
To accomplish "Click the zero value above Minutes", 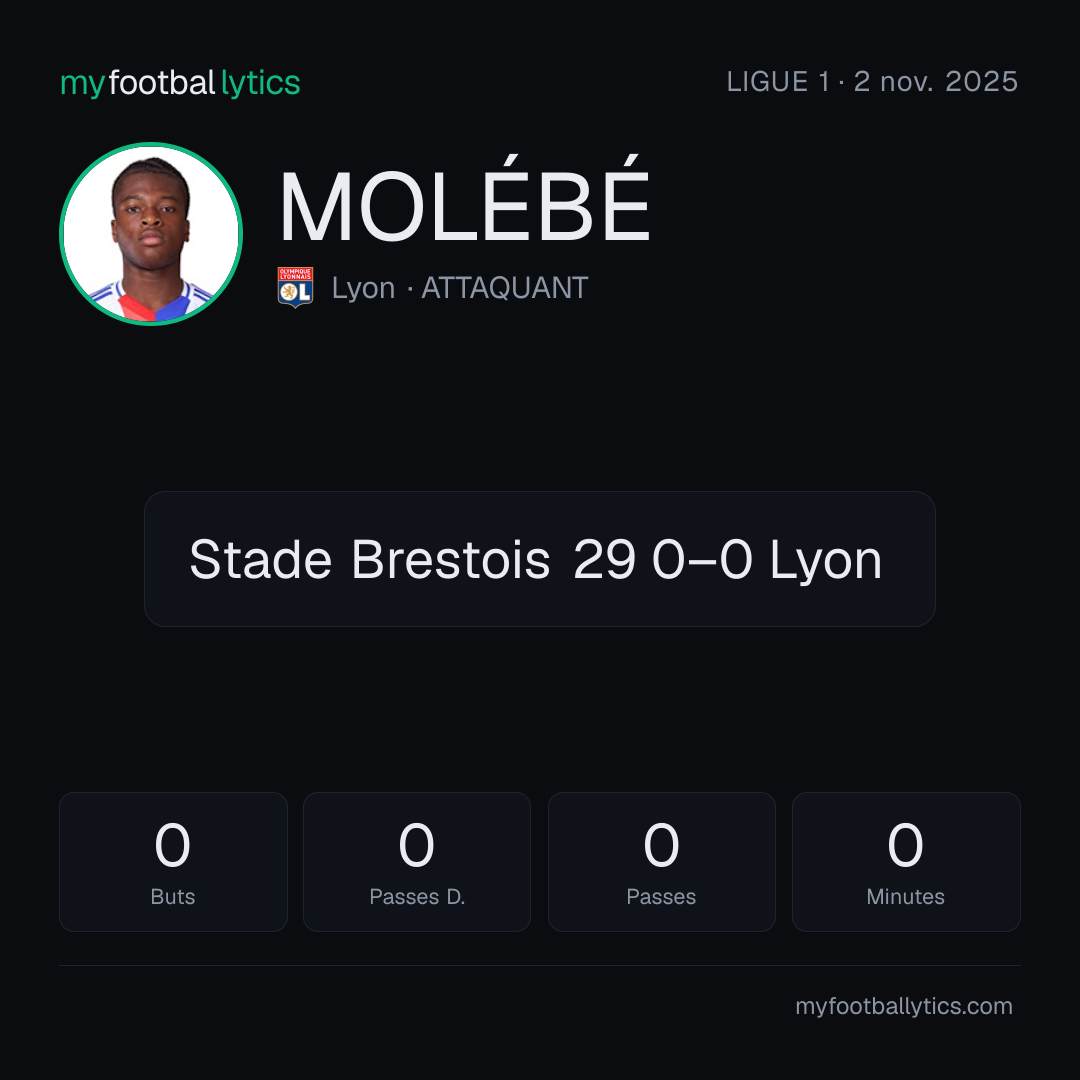I will point(905,845).
